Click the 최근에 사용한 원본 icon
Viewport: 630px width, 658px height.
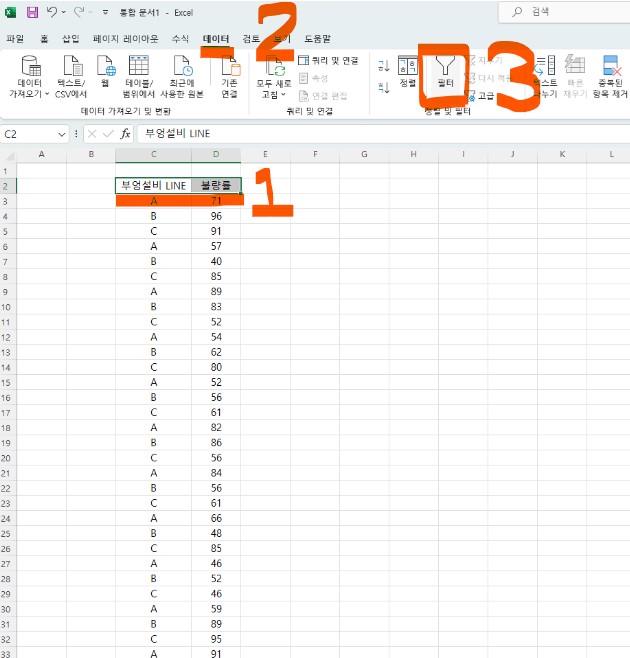click(x=183, y=65)
